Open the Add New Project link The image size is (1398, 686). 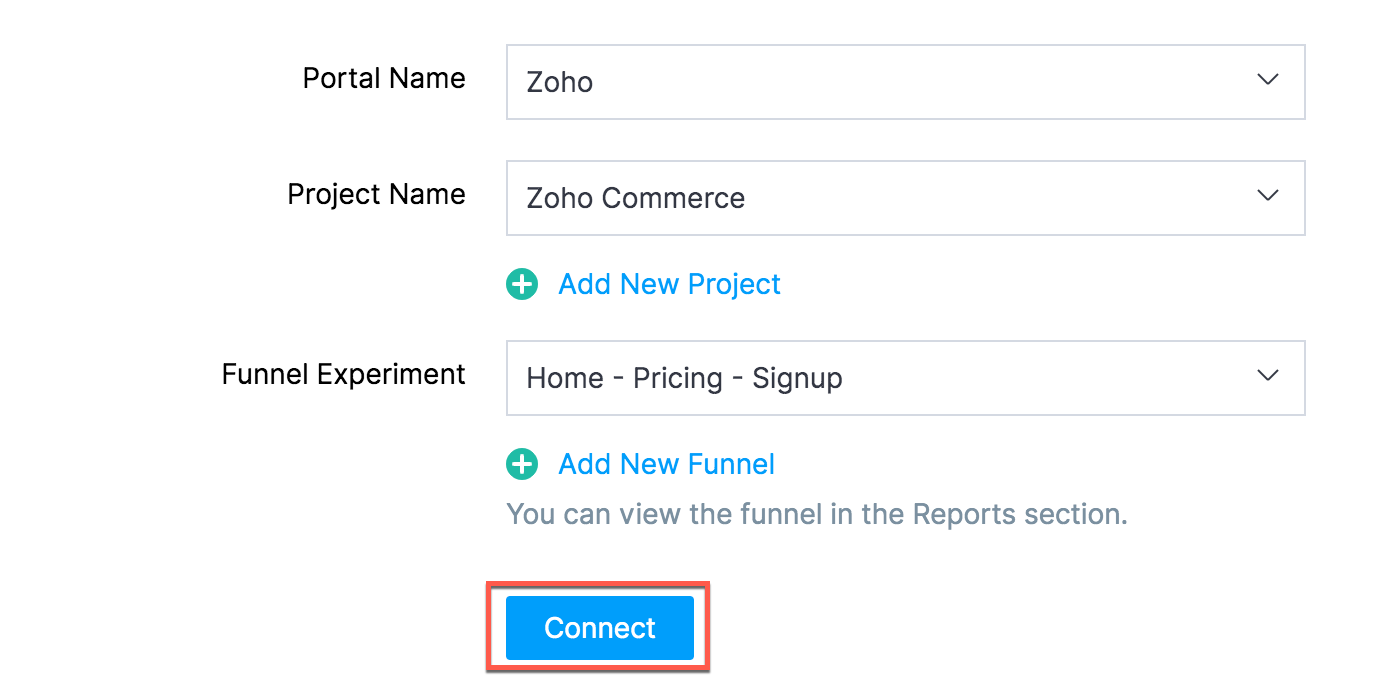[669, 285]
